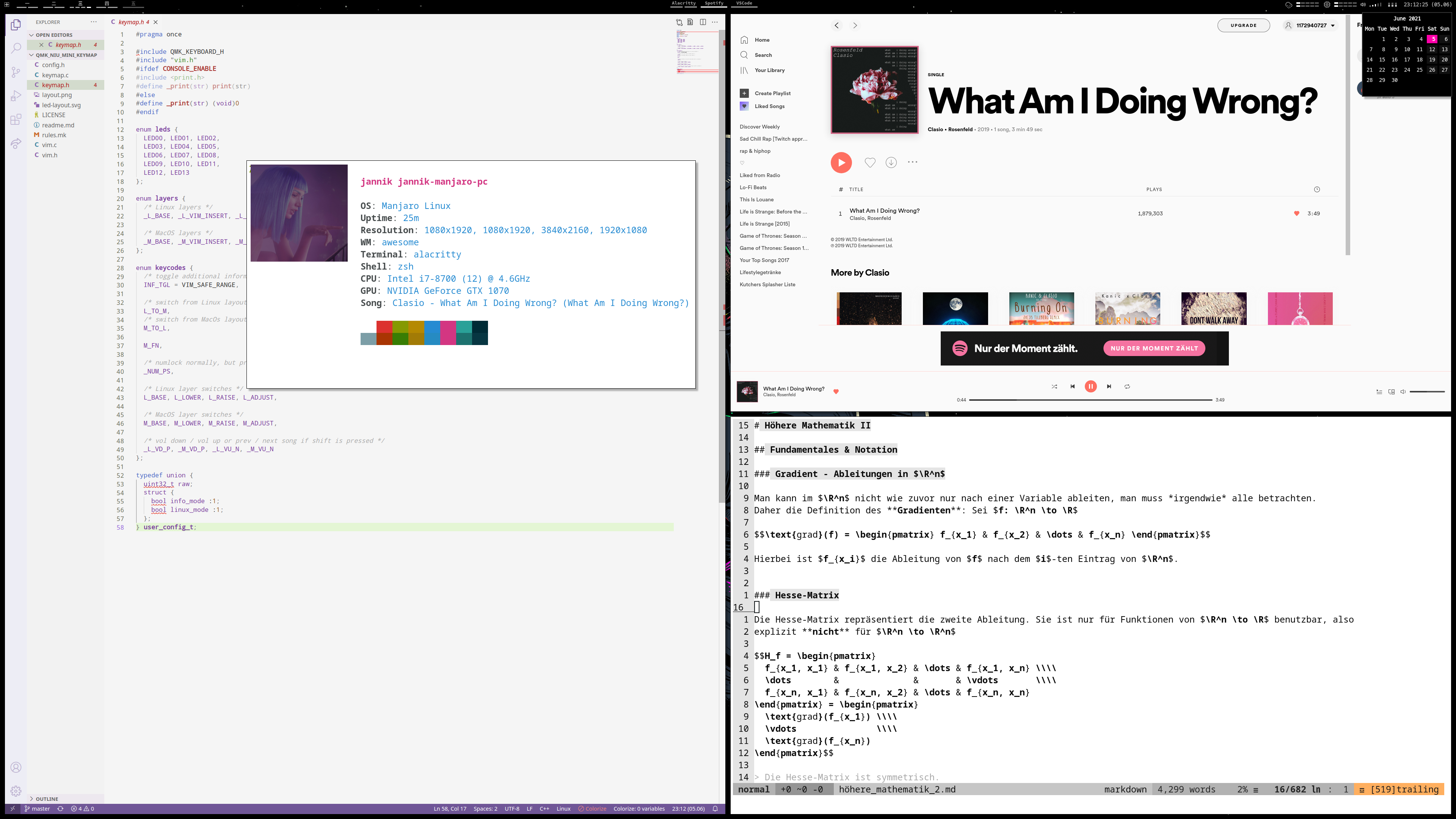Click remote window icon in status bar
Viewport: 1456px width, 819px height.
pos(13,809)
